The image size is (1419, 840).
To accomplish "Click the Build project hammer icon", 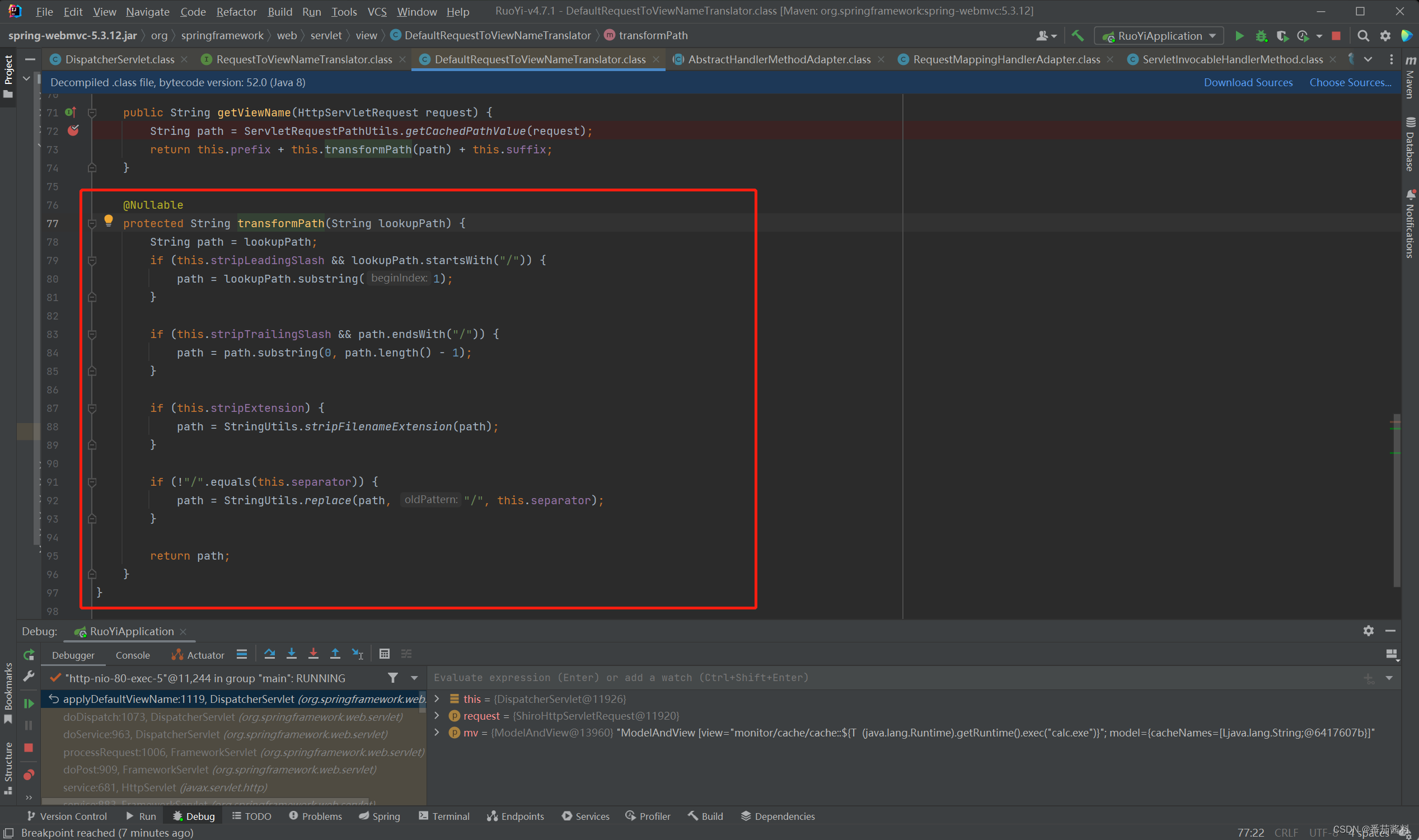I will click(1077, 36).
